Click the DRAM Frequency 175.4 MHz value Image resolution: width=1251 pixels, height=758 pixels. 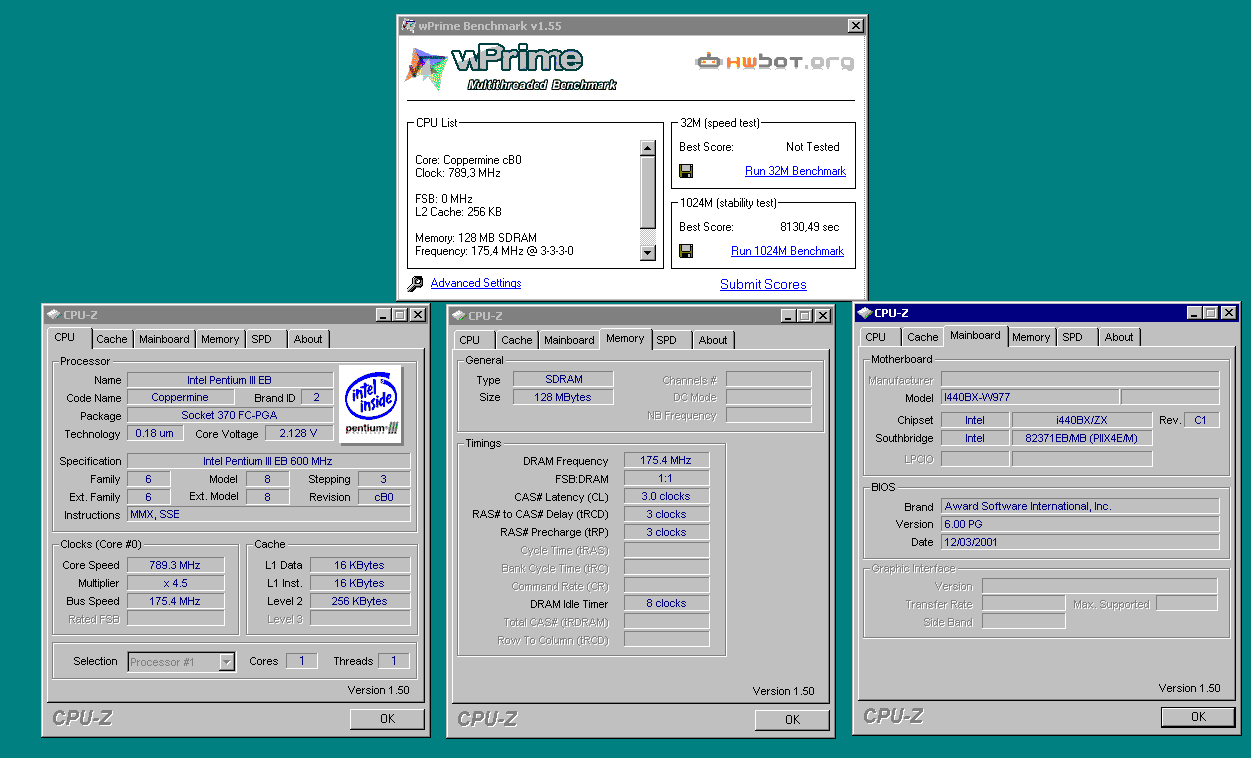666,461
